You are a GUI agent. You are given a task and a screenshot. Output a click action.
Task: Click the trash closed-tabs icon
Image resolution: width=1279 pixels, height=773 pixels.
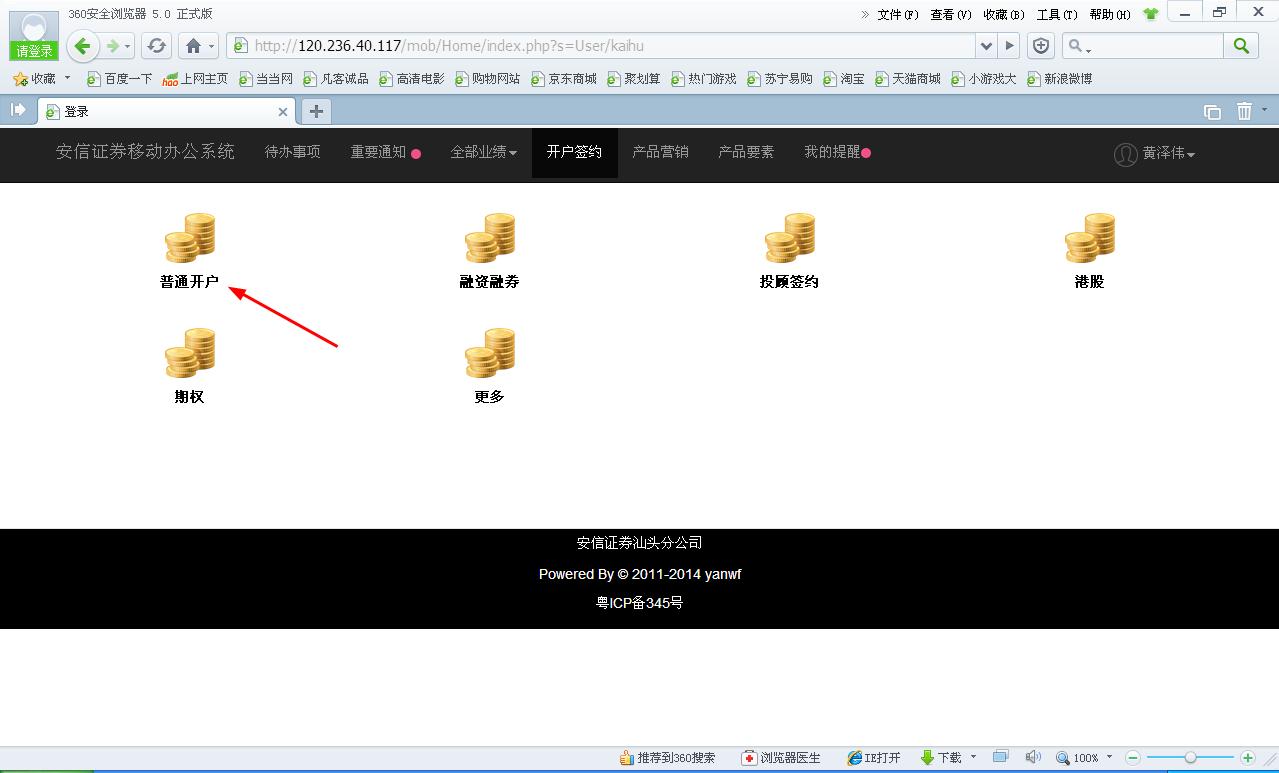[1244, 111]
